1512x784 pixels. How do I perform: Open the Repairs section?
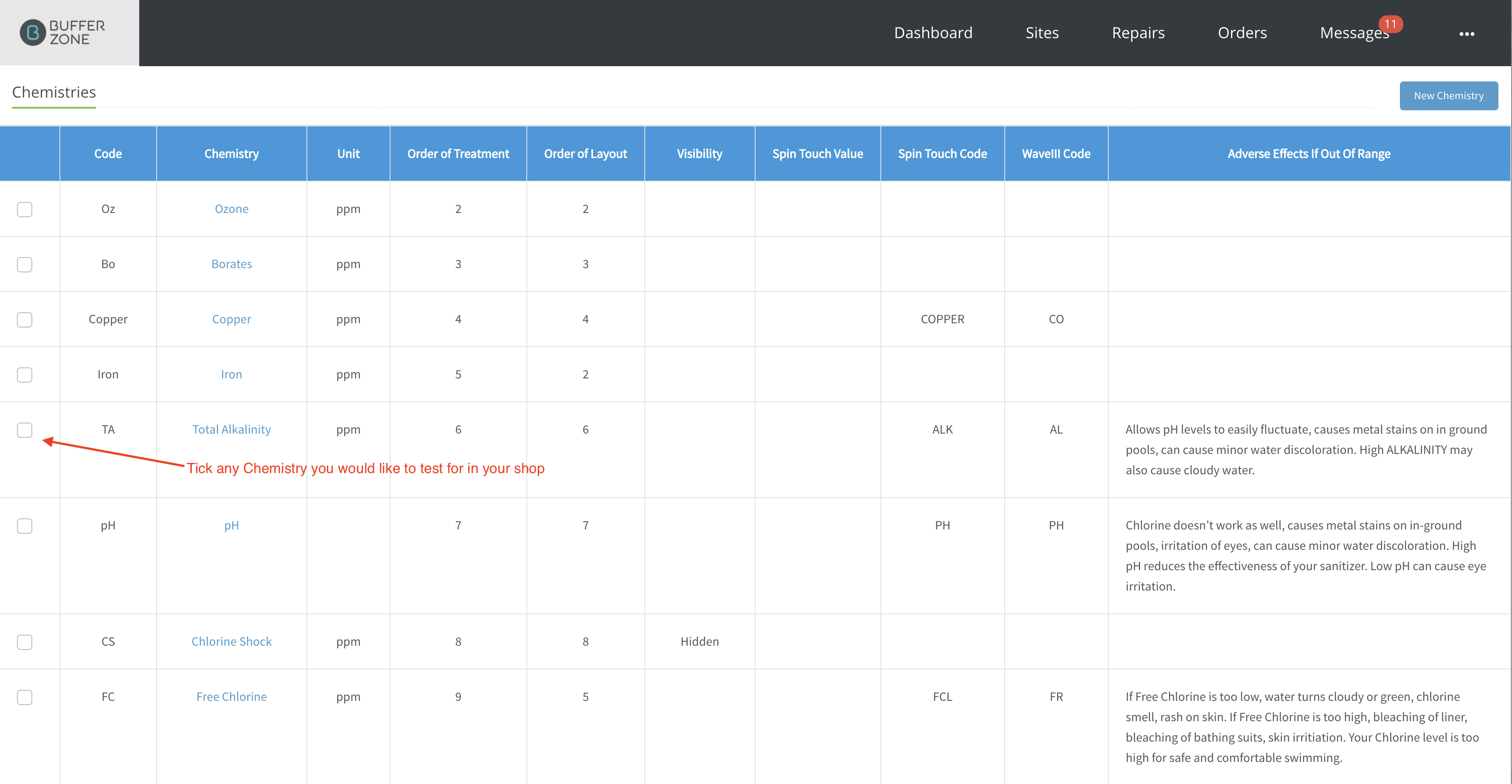point(1138,33)
